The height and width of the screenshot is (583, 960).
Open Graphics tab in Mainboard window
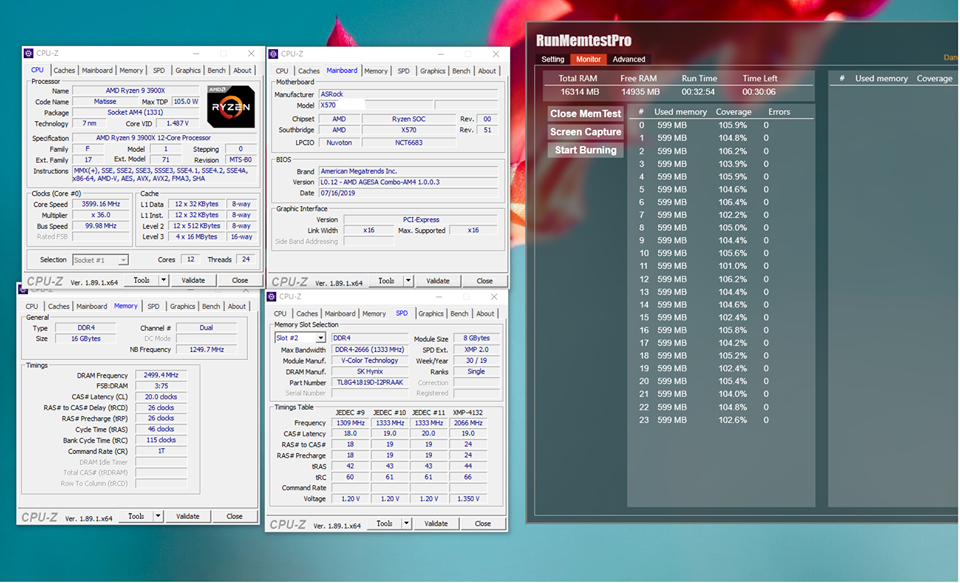click(432, 71)
